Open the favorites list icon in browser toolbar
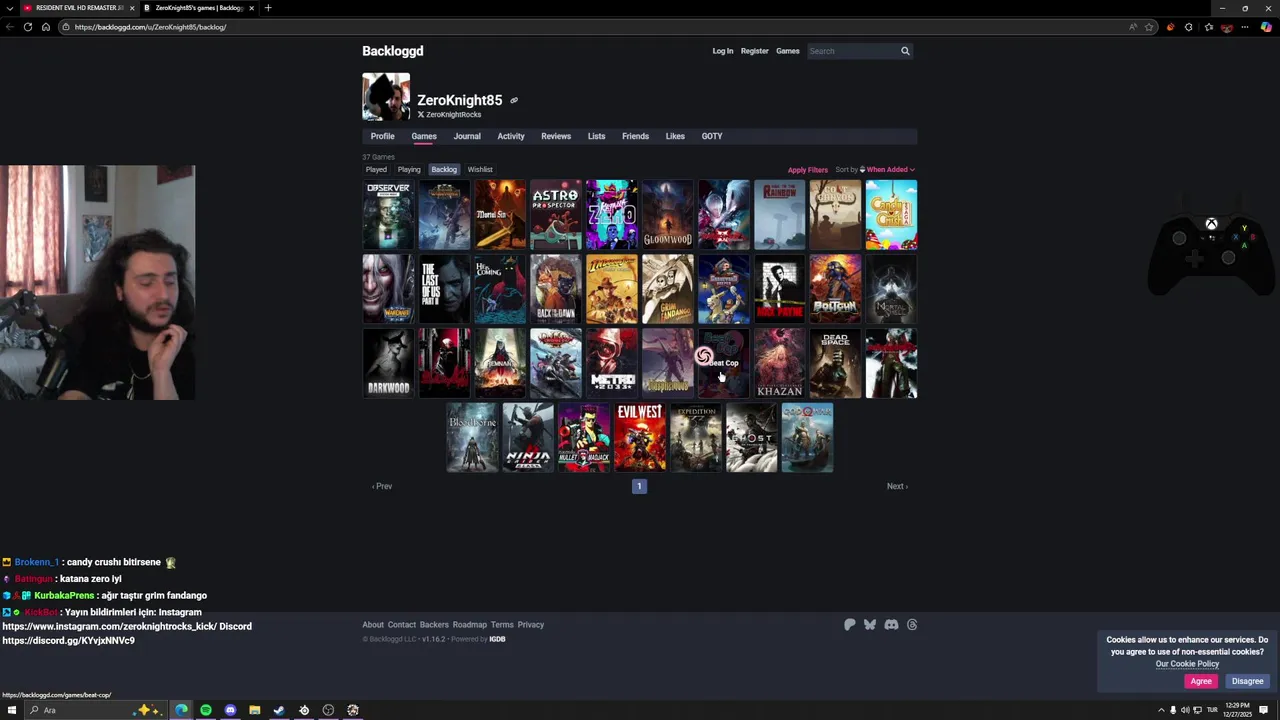 [x=1208, y=27]
